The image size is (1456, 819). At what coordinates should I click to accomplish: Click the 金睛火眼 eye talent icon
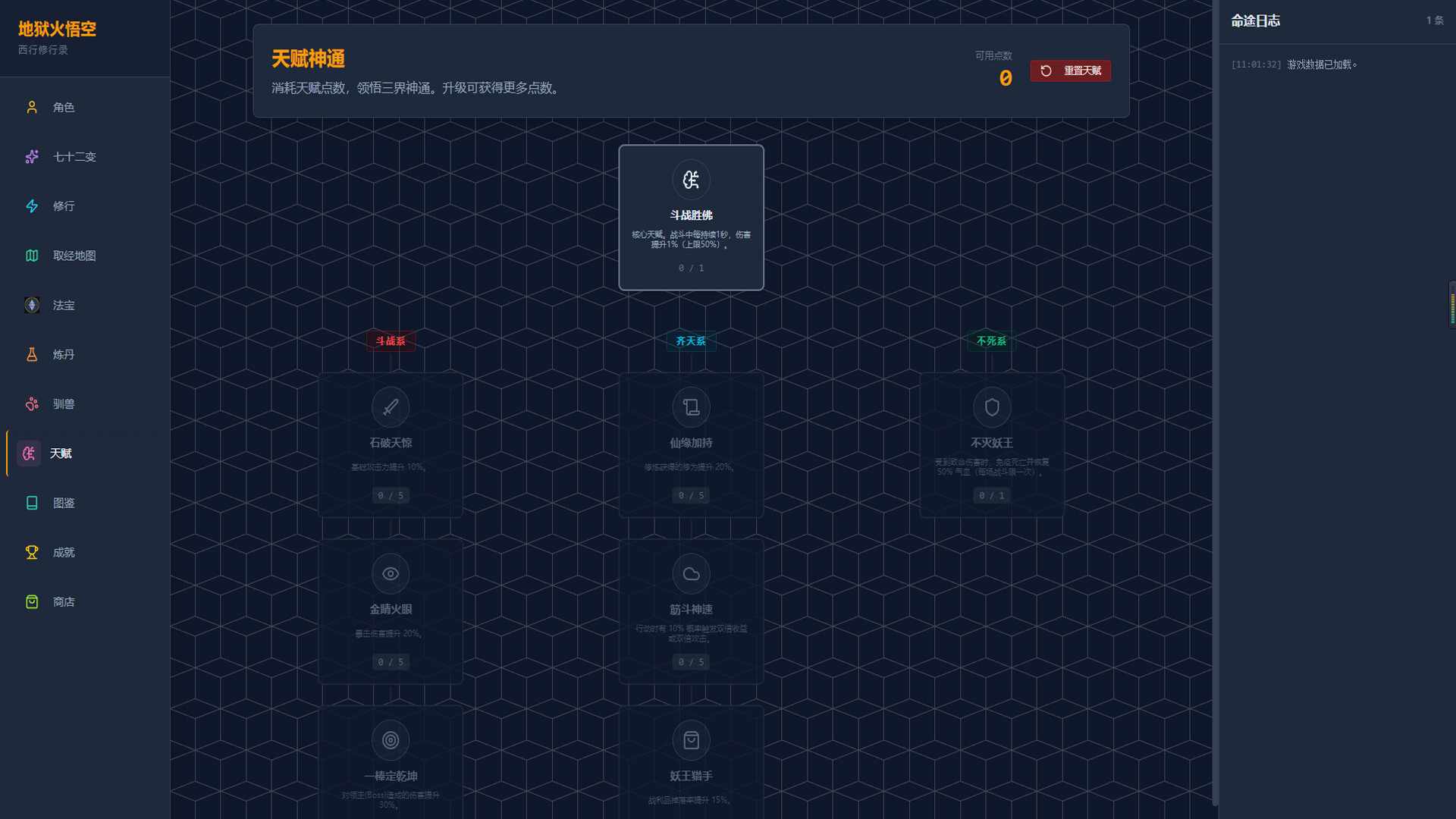click(x=390, y=573)
